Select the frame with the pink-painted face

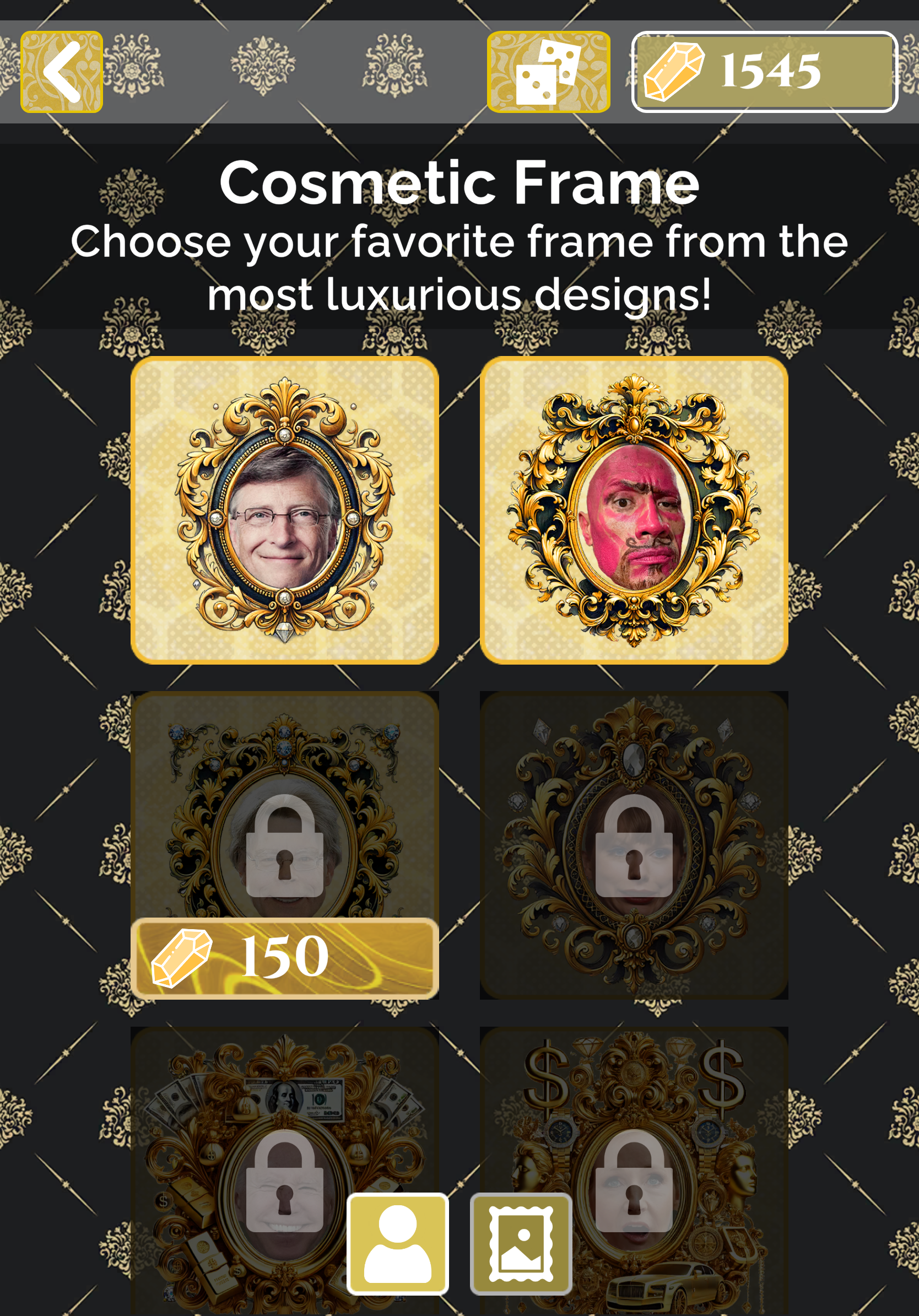click(634, 510)
